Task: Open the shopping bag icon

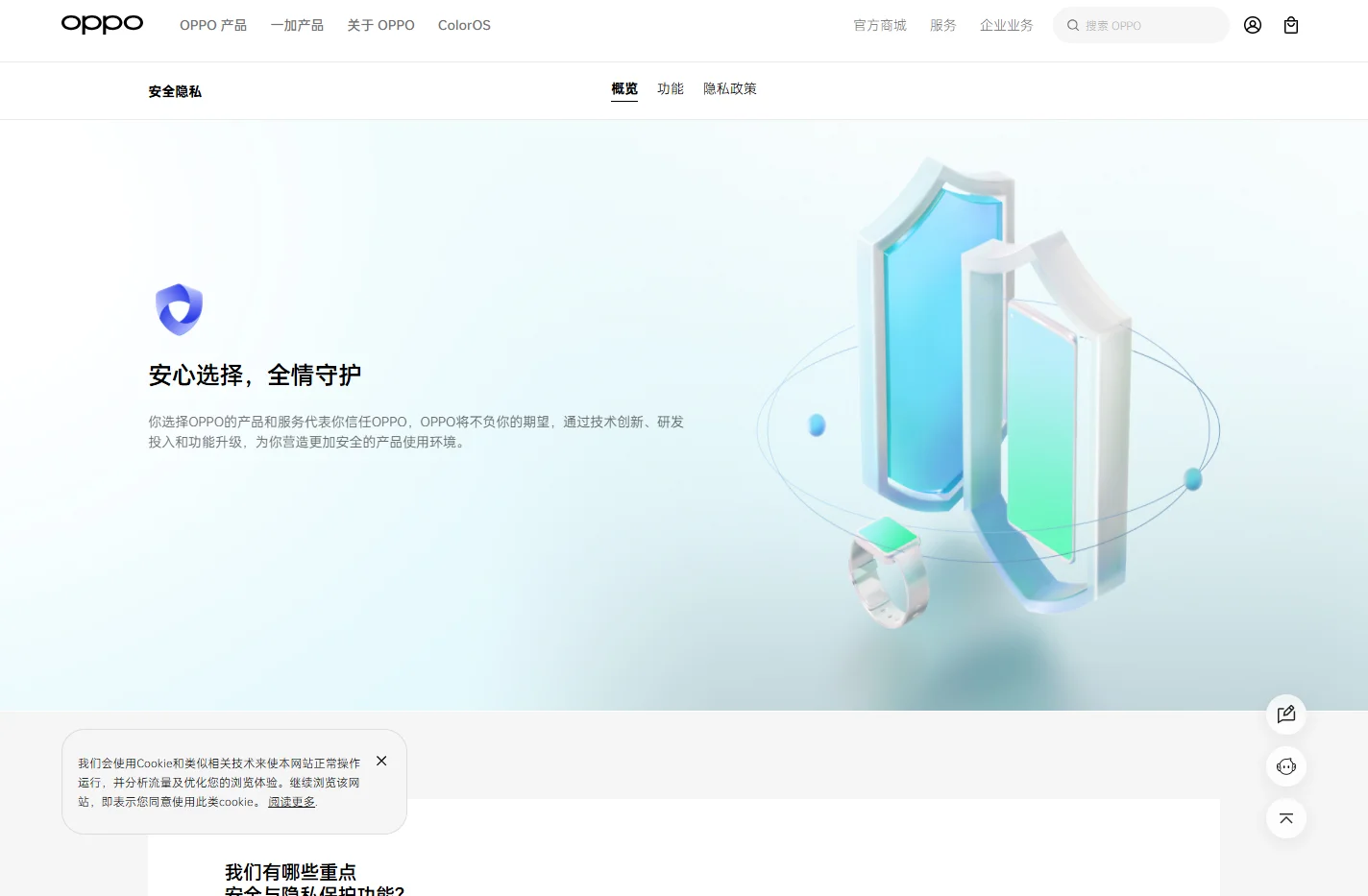Action: coord(1291,25)
